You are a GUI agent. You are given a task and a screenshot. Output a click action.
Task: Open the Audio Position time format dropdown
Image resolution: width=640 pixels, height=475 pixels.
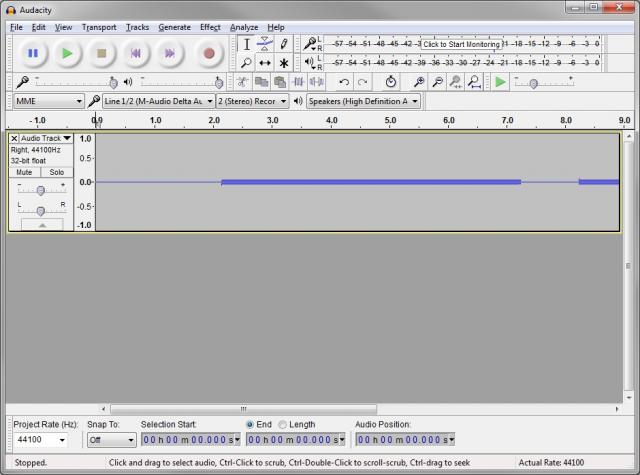(452, 439)
